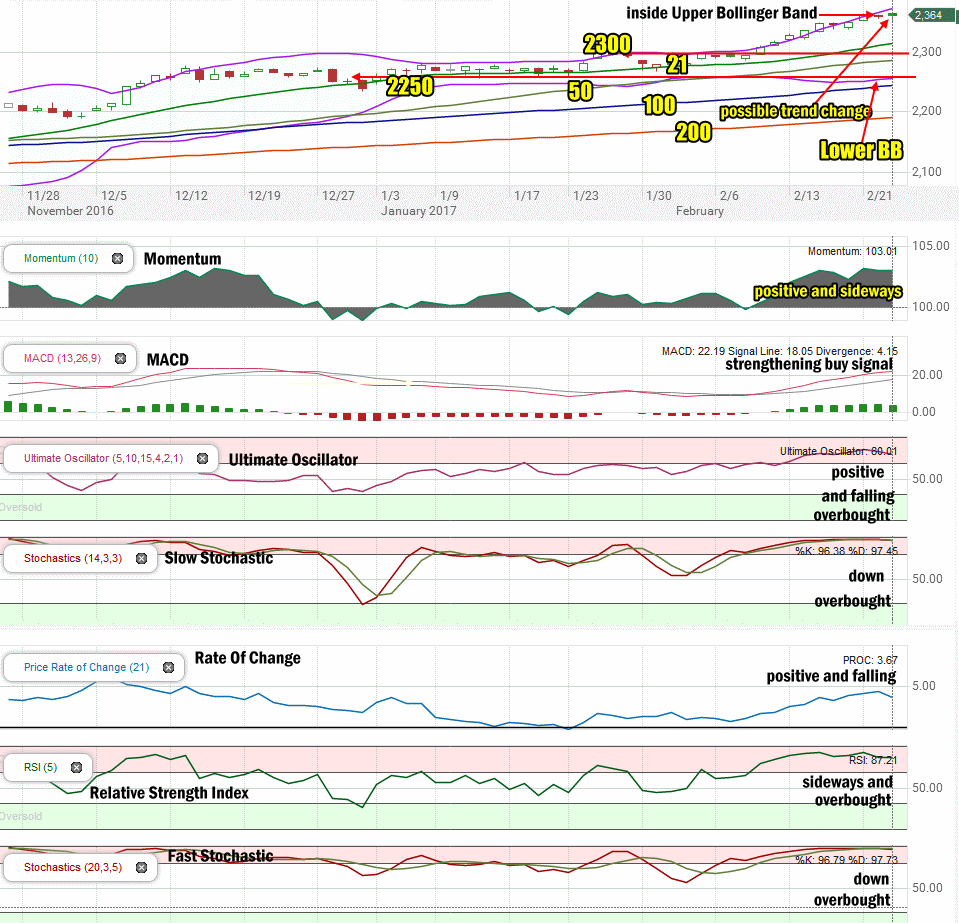959x923 pixels.
Task: Open Momentum (10) indicator settings
Action: point(61,259)
